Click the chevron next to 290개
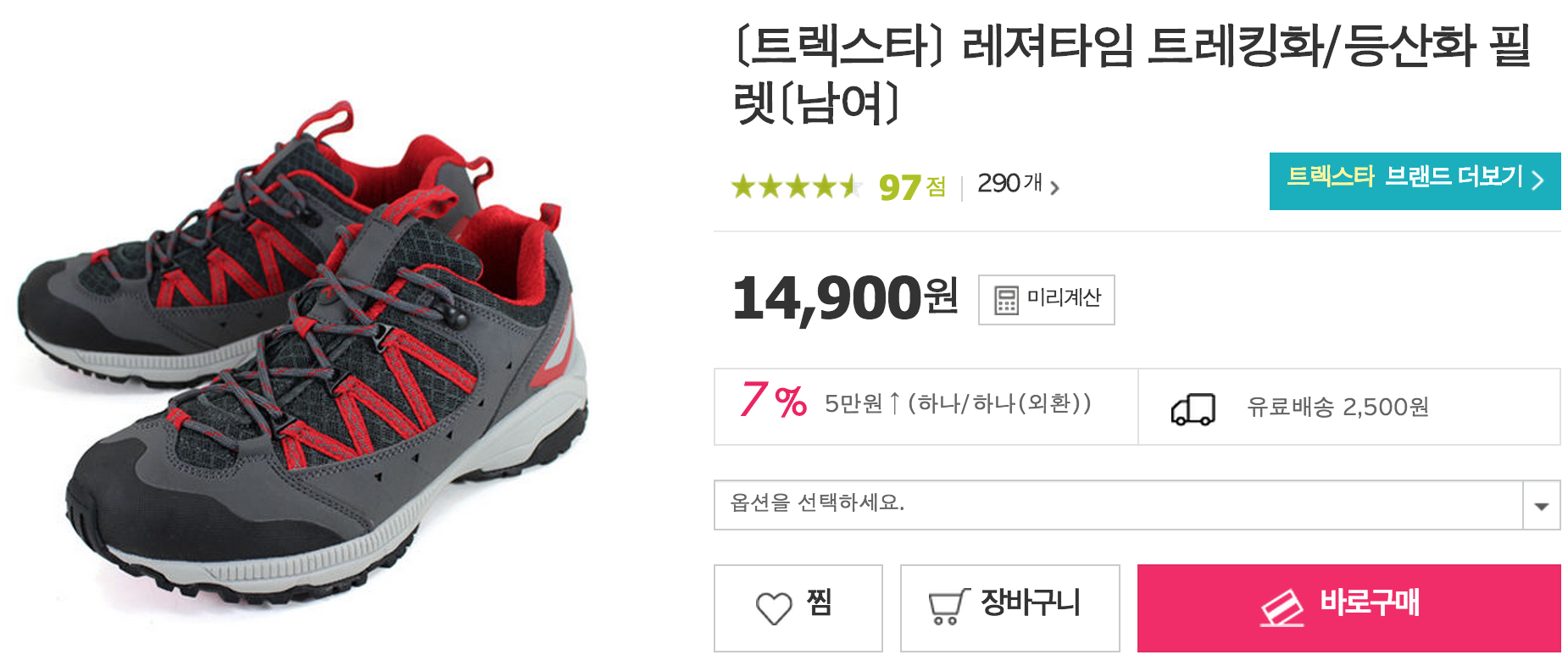 [1054, 188]
